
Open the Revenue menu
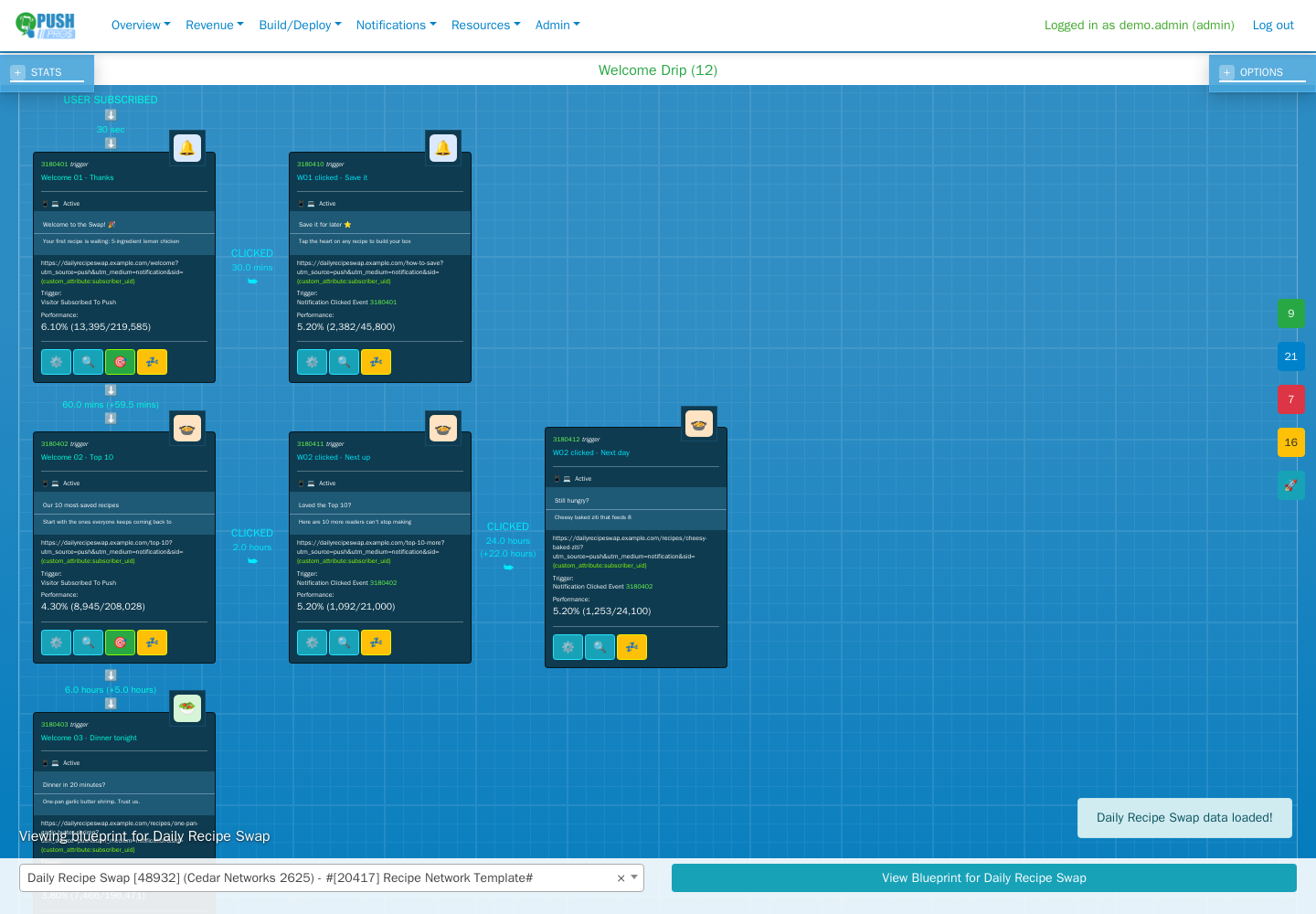pyautogui.click(x=215, y=25)
